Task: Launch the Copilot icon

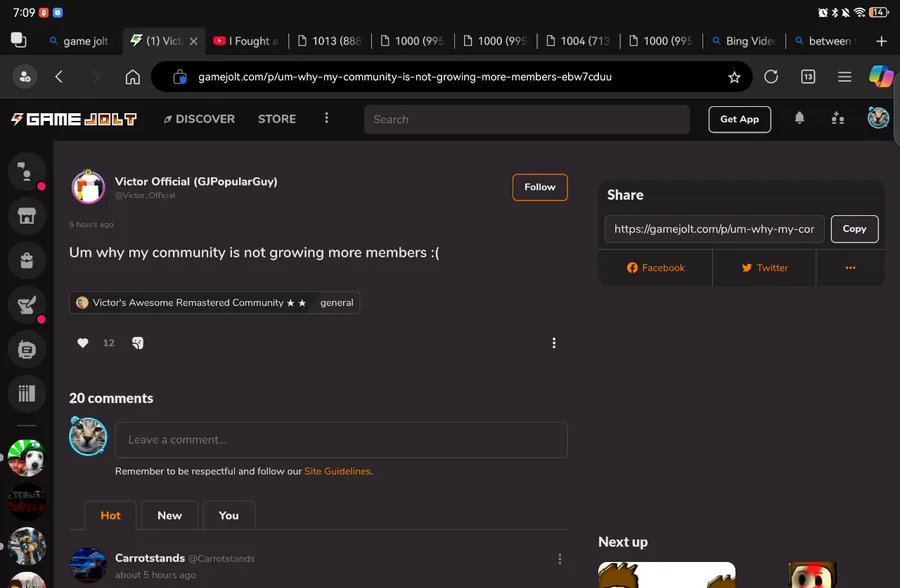Action: (880, 76)
